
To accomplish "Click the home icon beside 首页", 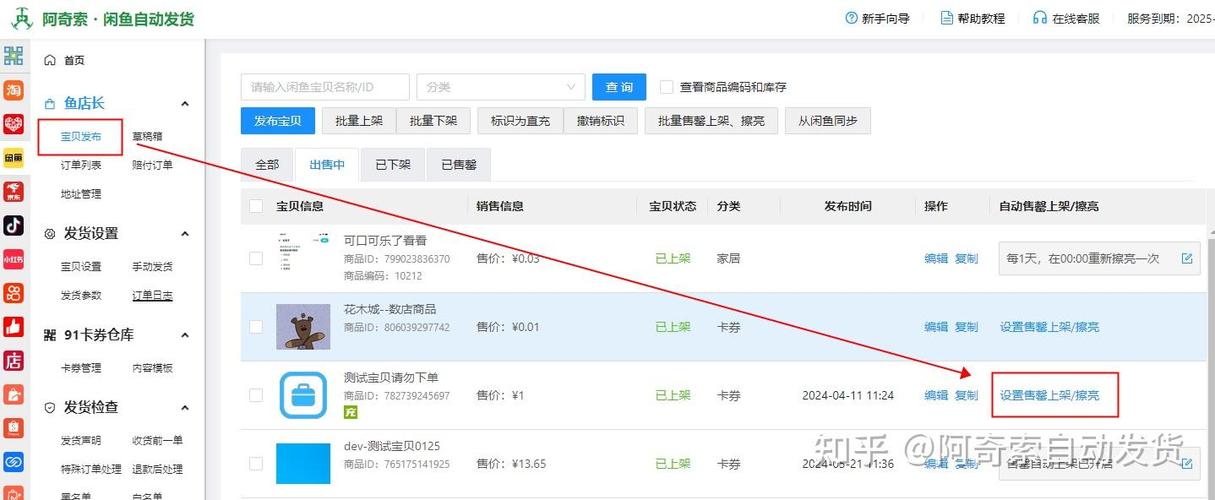I will pos(50,60).
